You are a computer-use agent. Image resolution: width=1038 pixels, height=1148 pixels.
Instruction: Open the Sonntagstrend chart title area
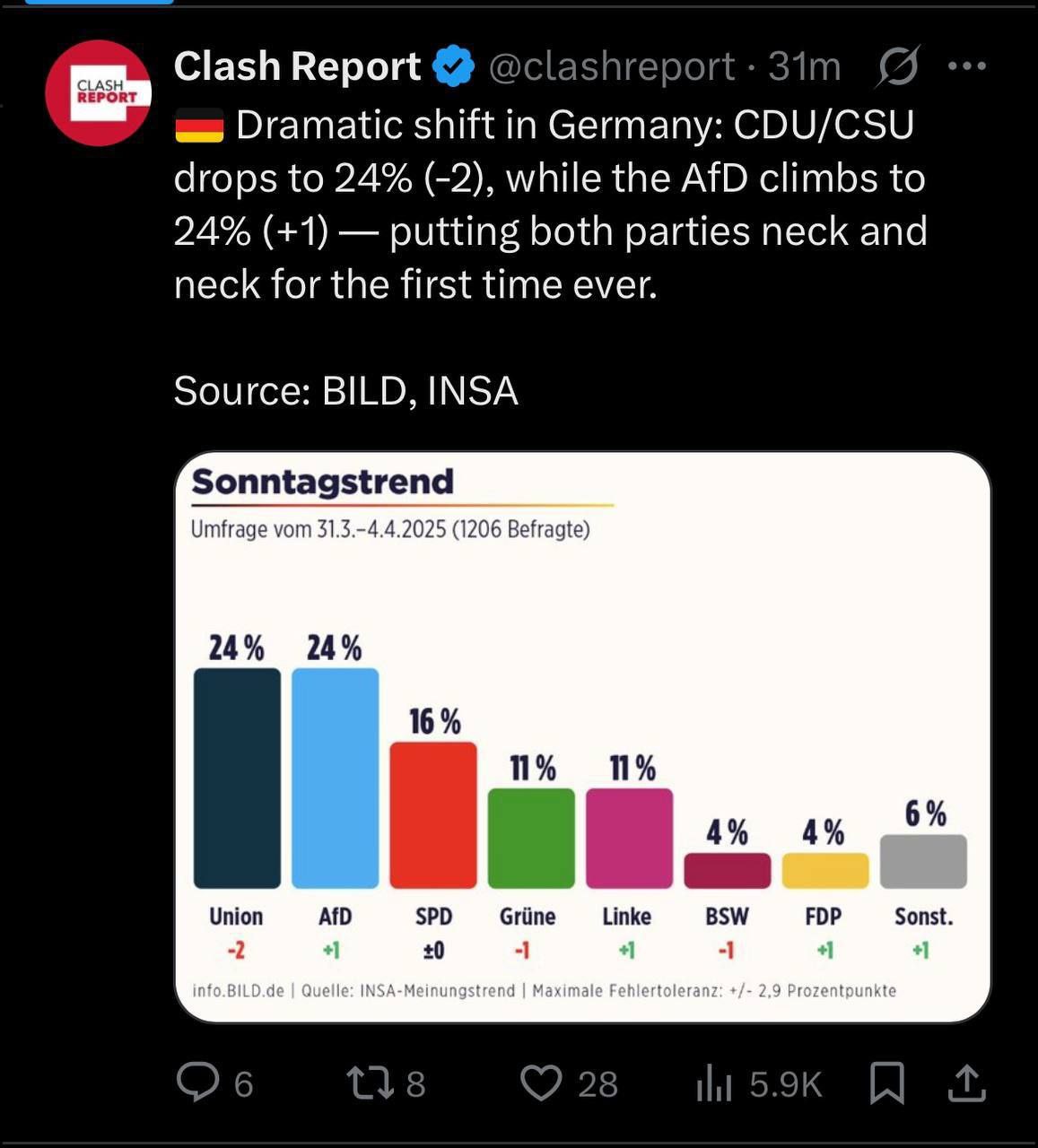[x=323, y=482]
